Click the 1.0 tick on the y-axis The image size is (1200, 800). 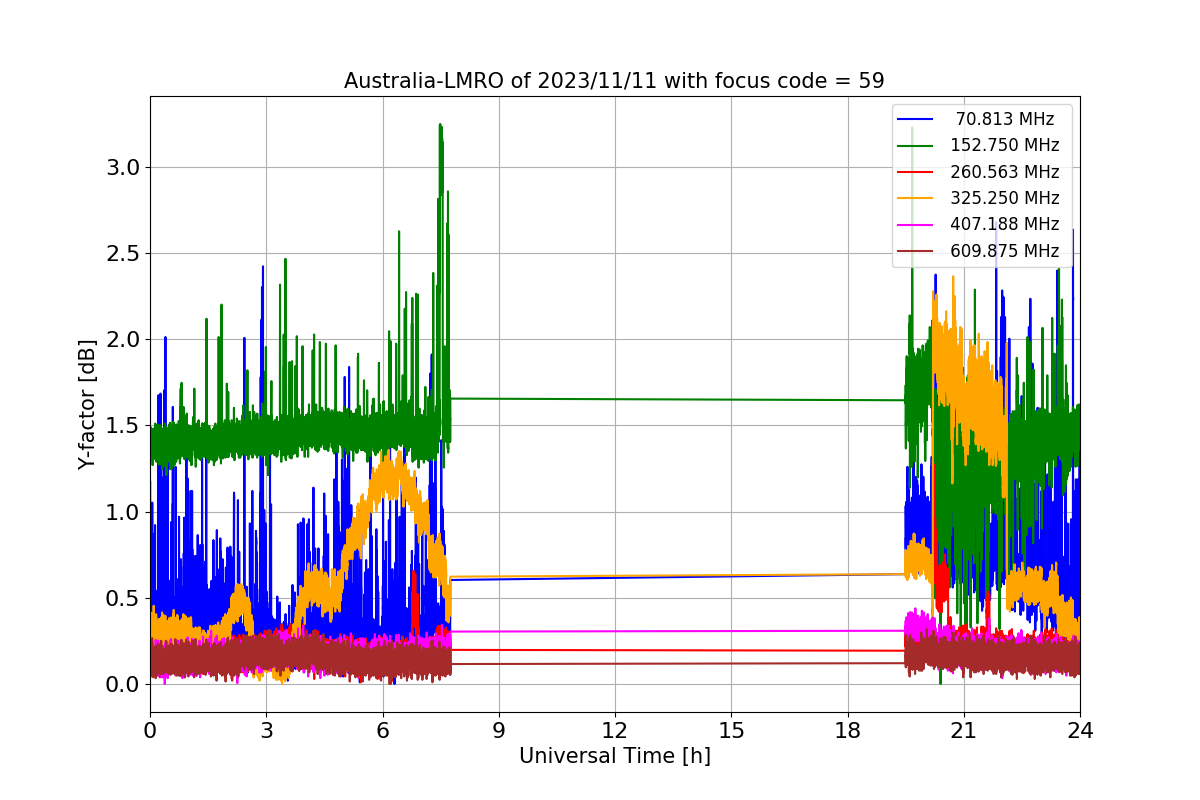(x=122, y=512)
